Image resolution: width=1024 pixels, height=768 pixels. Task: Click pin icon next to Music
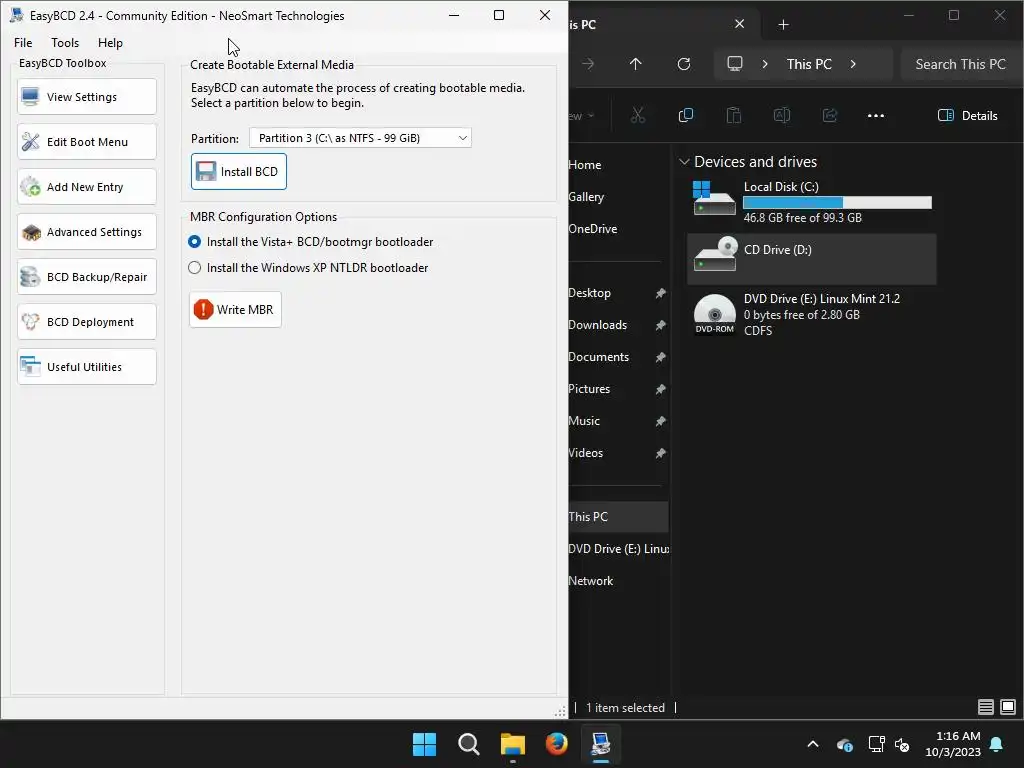point(660,421)
